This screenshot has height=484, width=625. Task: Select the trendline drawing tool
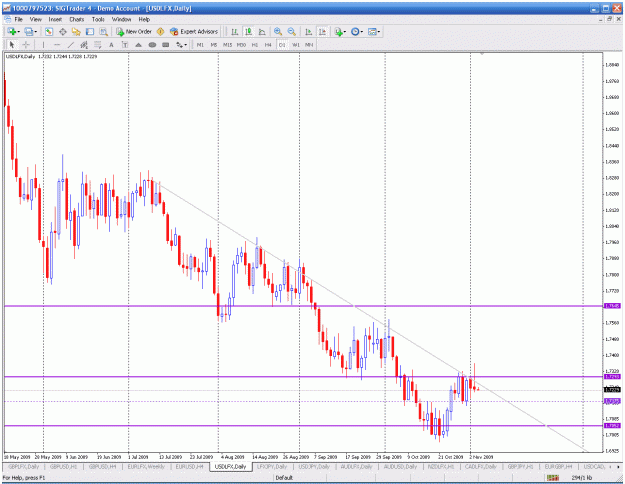[71, 45]
